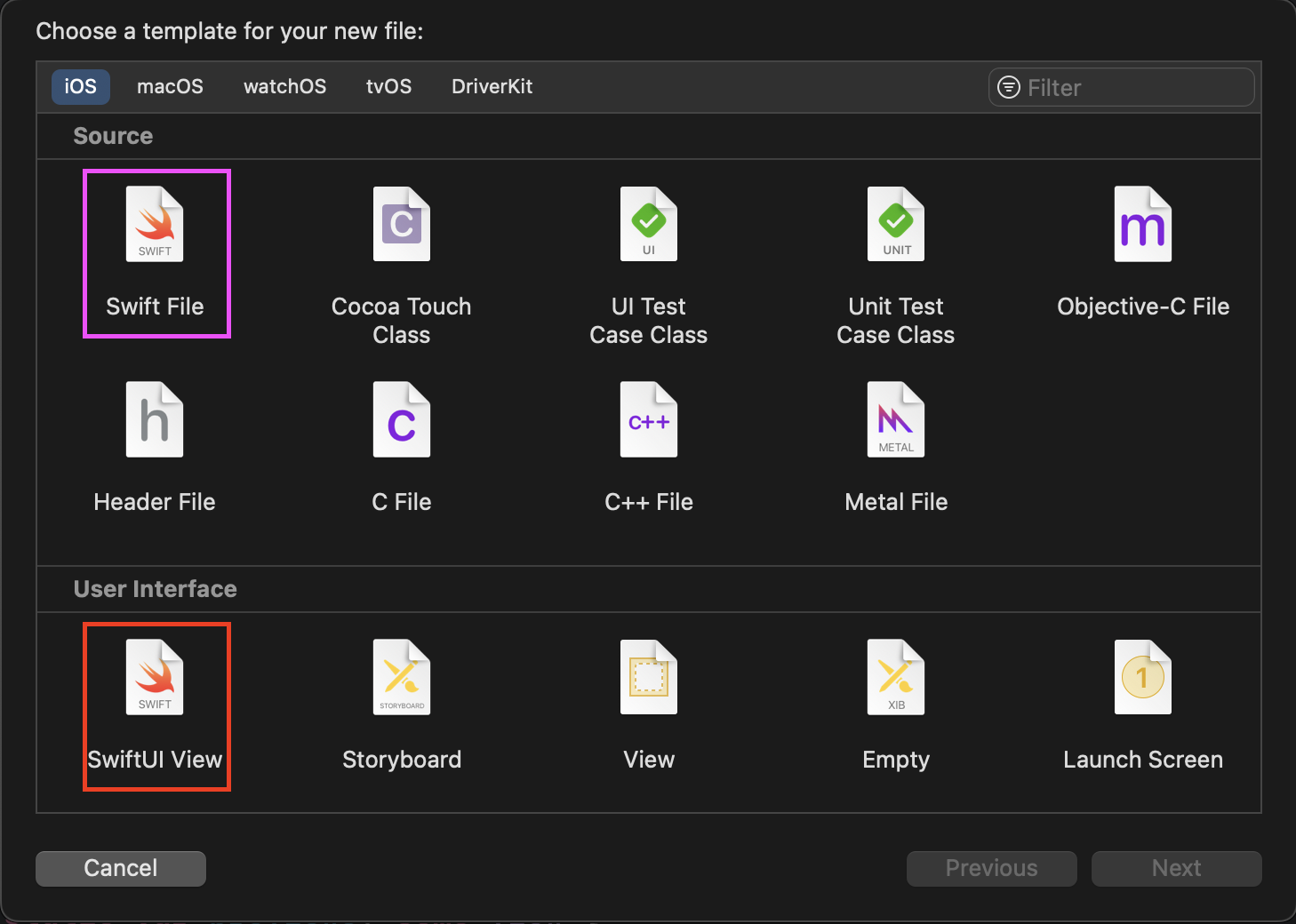This screenshot has height=924, width=1296.
Task: Click the "UI Test Case Class" label
Action: tap(649, 321)
